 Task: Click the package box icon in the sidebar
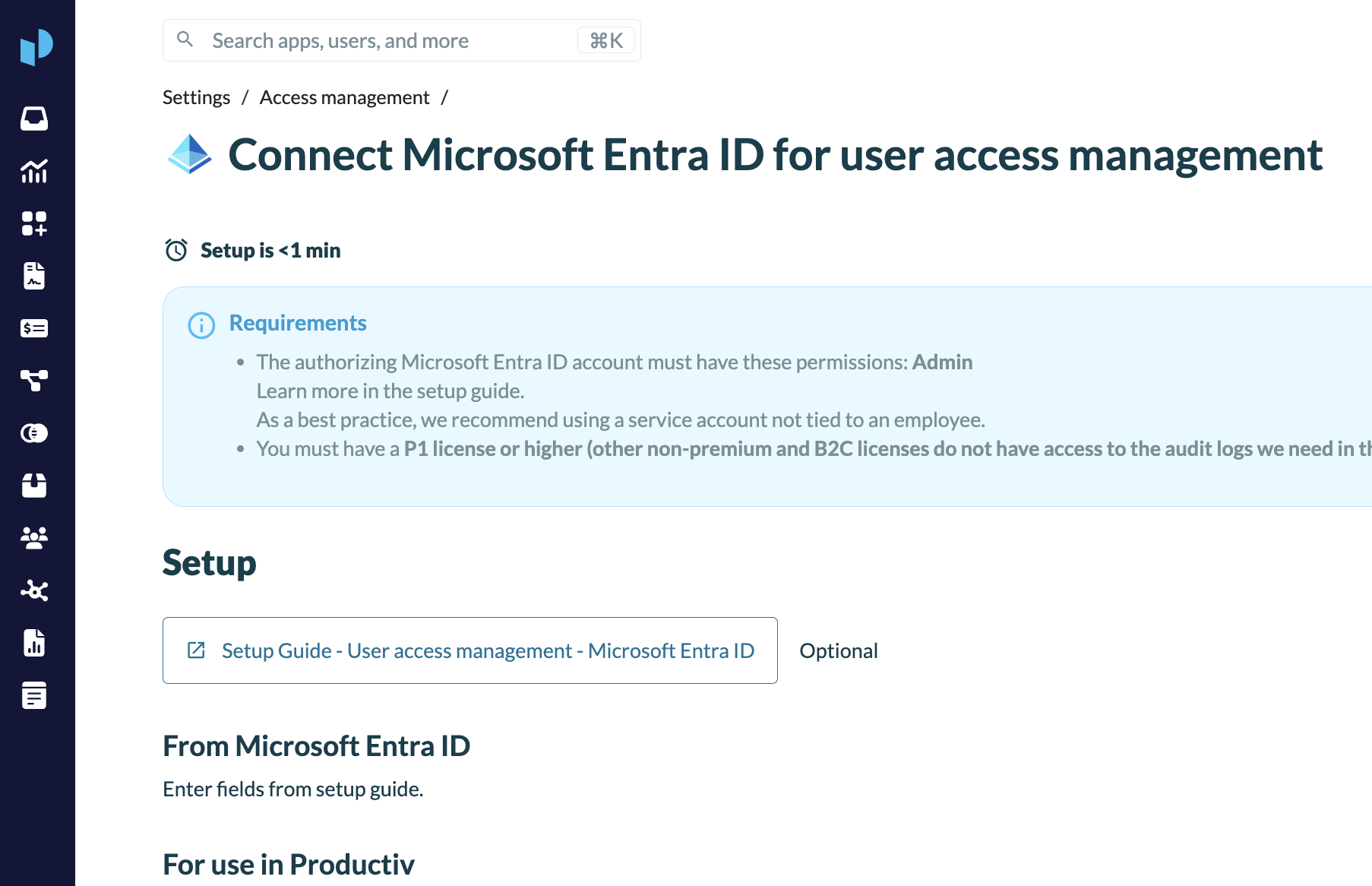(x=34, y=486)
